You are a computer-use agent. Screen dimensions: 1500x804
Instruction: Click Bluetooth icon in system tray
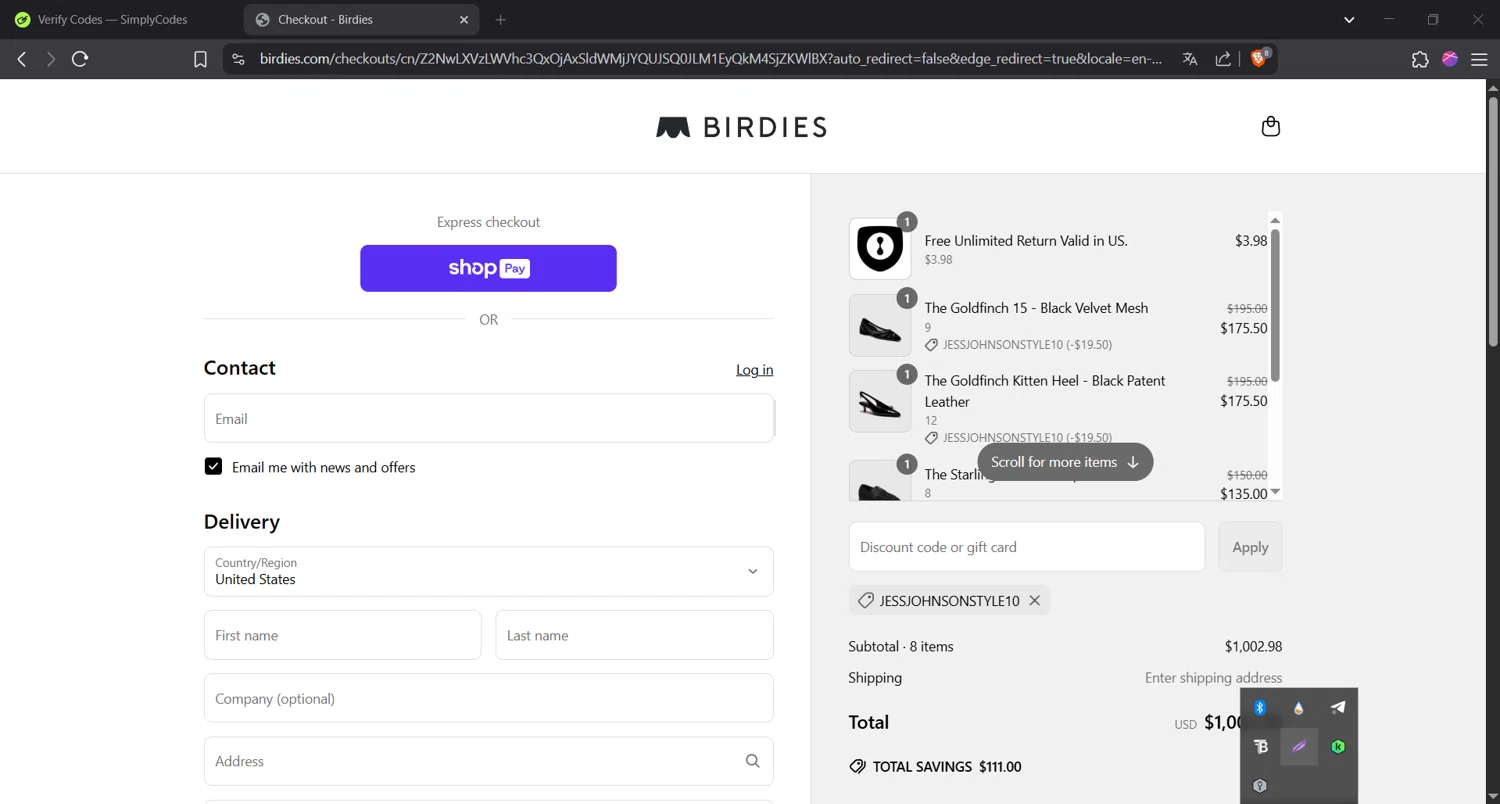tap(1260, 707)
